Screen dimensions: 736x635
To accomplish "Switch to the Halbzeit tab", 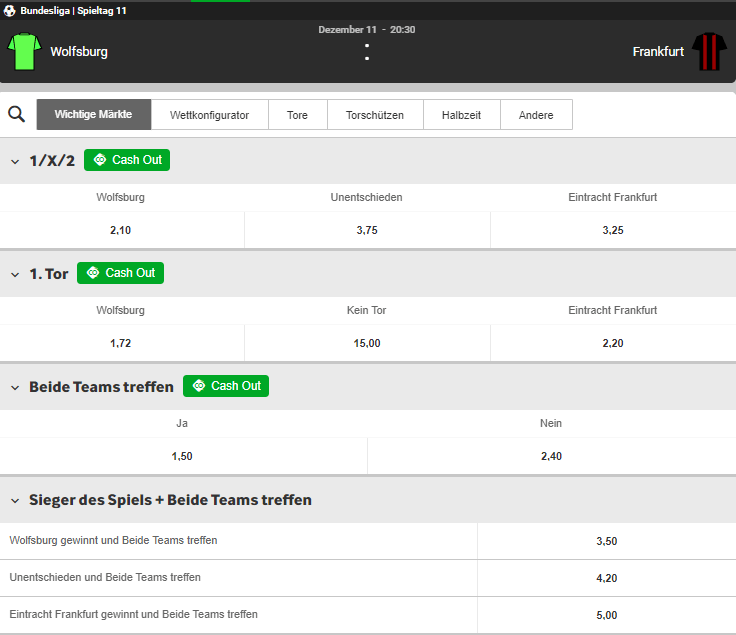I will point(462,115).
